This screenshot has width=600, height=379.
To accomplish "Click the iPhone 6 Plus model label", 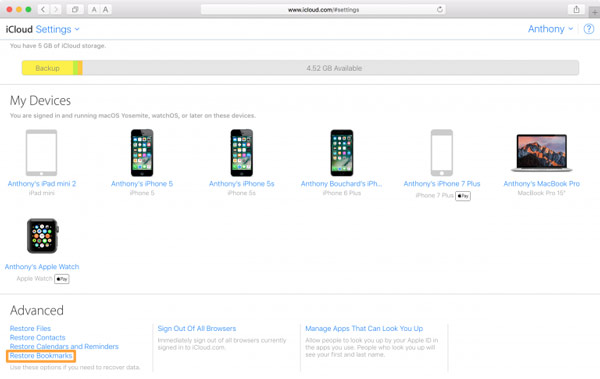I will [342, 193].
